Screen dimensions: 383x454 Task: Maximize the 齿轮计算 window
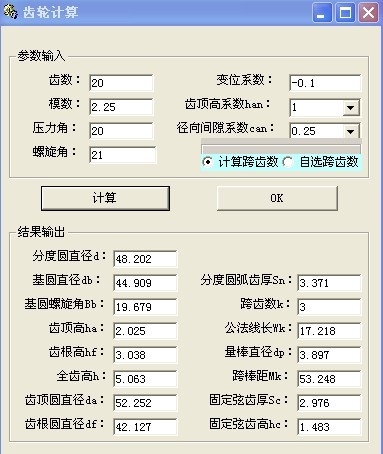coord(345,13)
